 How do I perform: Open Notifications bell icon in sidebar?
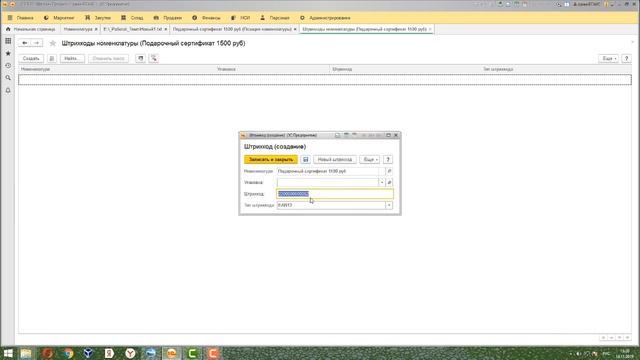(8, 90)
